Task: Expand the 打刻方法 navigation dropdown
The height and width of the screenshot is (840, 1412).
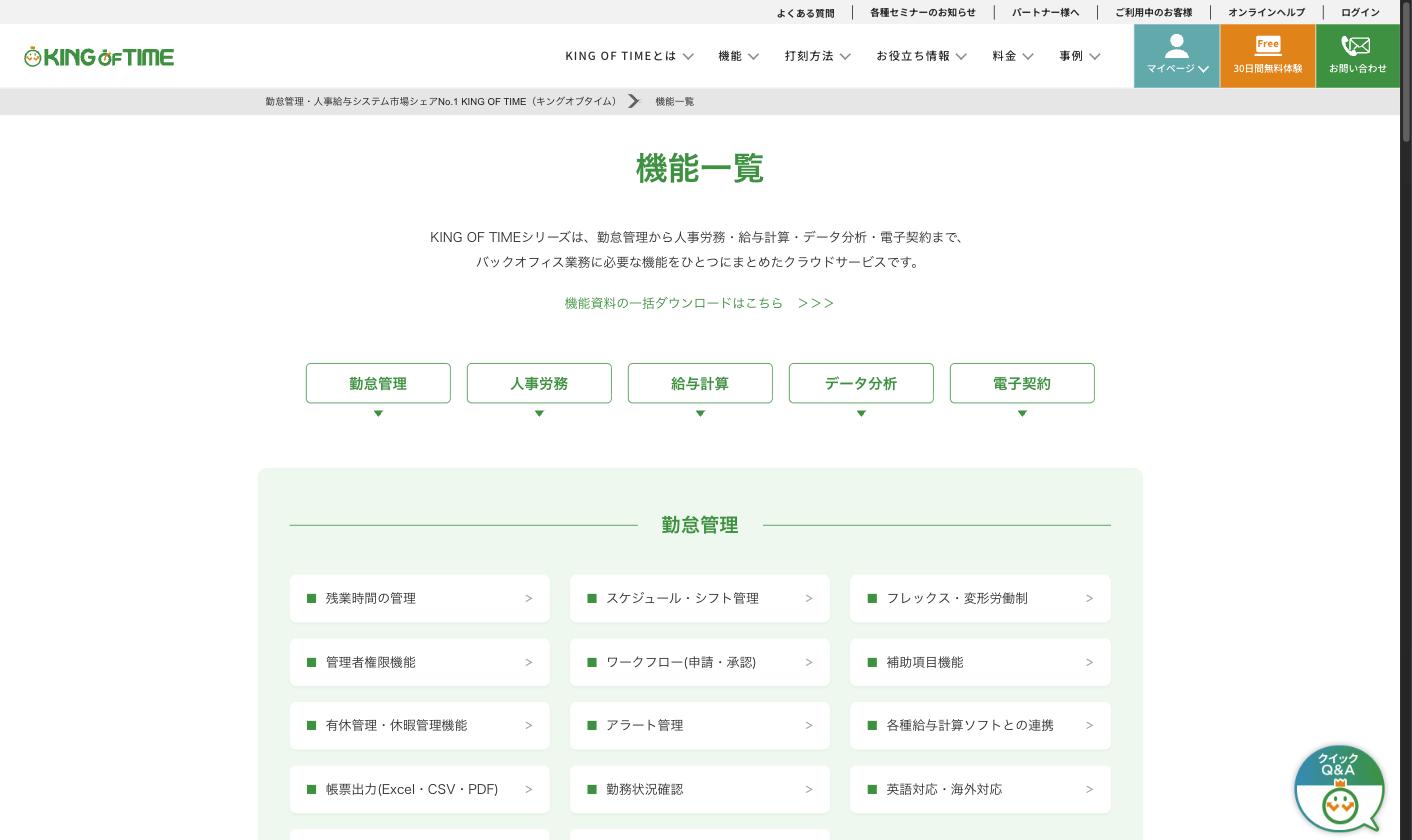Action: point(817,56)
